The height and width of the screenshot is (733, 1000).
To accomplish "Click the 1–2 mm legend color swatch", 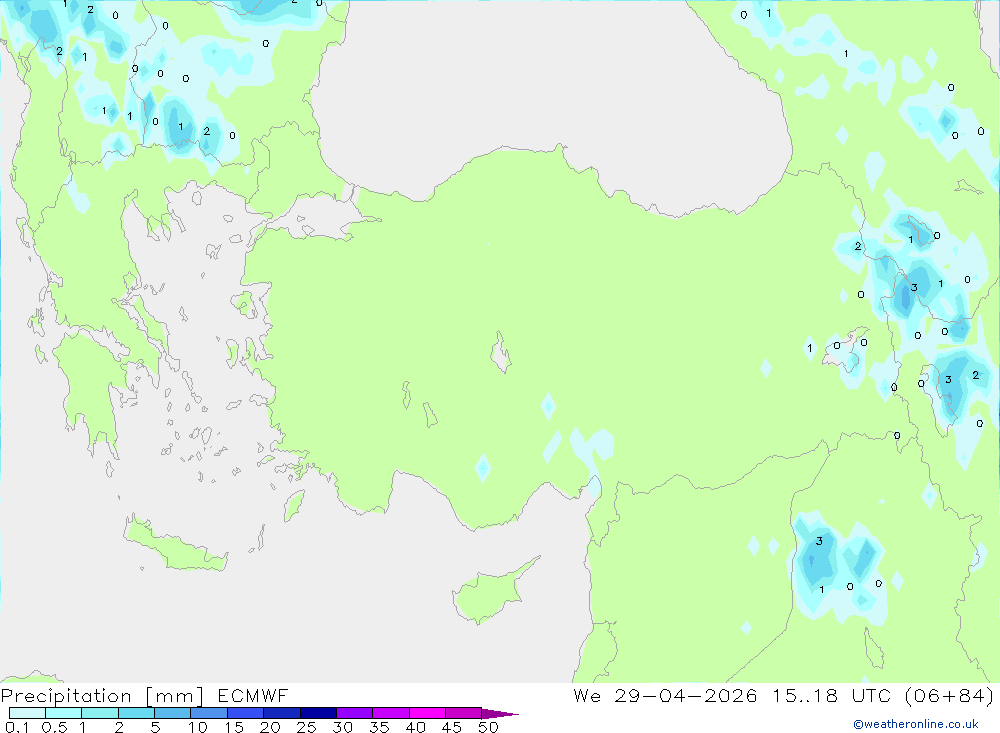I will [99, 713].
